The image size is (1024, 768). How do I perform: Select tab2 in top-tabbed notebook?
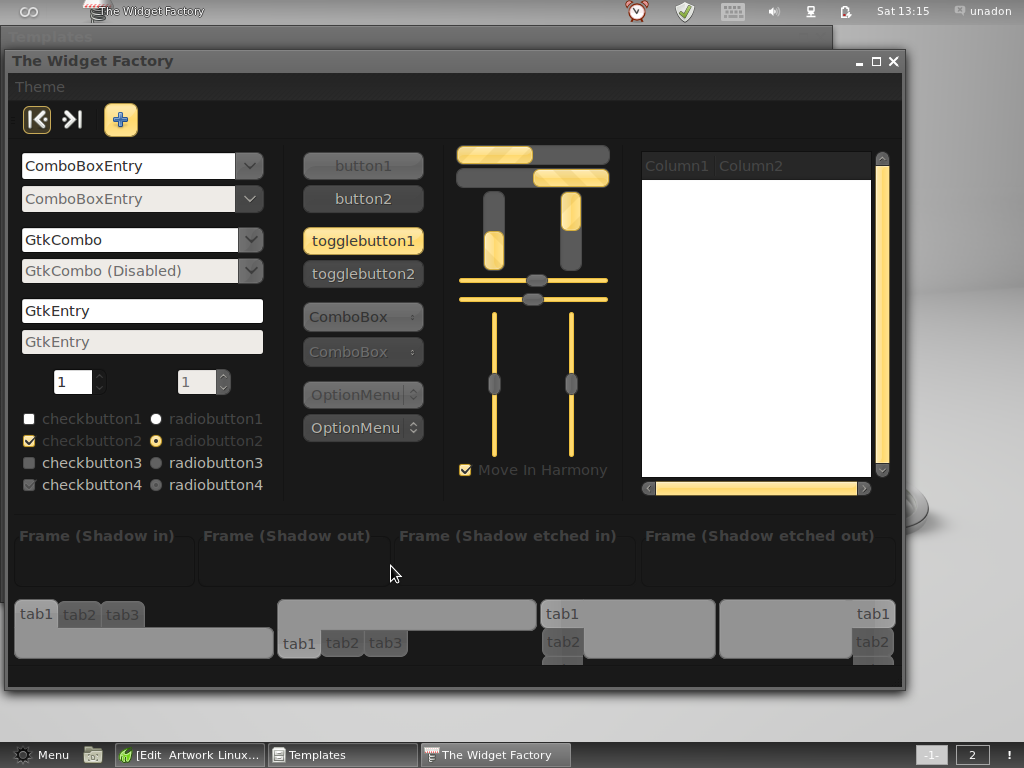tap(79, 615)
